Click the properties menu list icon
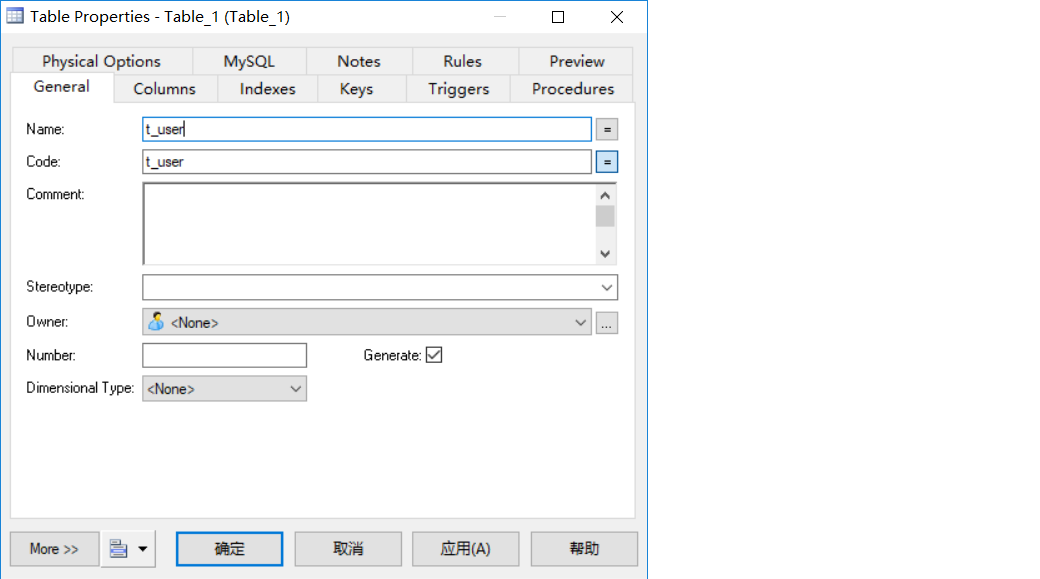 (x=119, y=548)
